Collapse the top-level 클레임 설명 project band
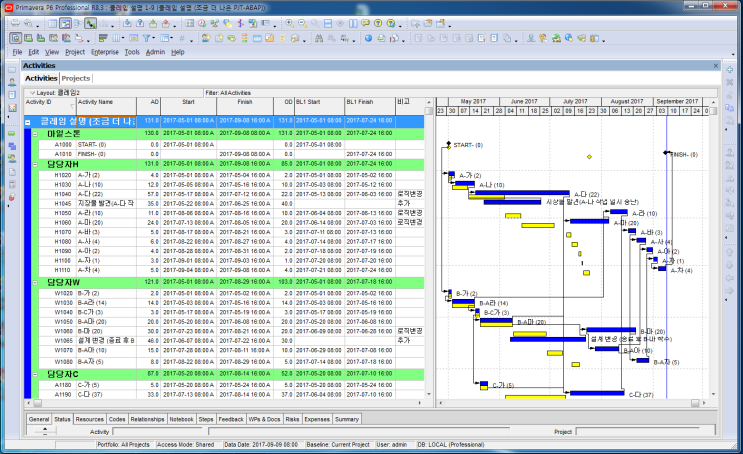This screenshot has width=743, height=454. [27, 122]
